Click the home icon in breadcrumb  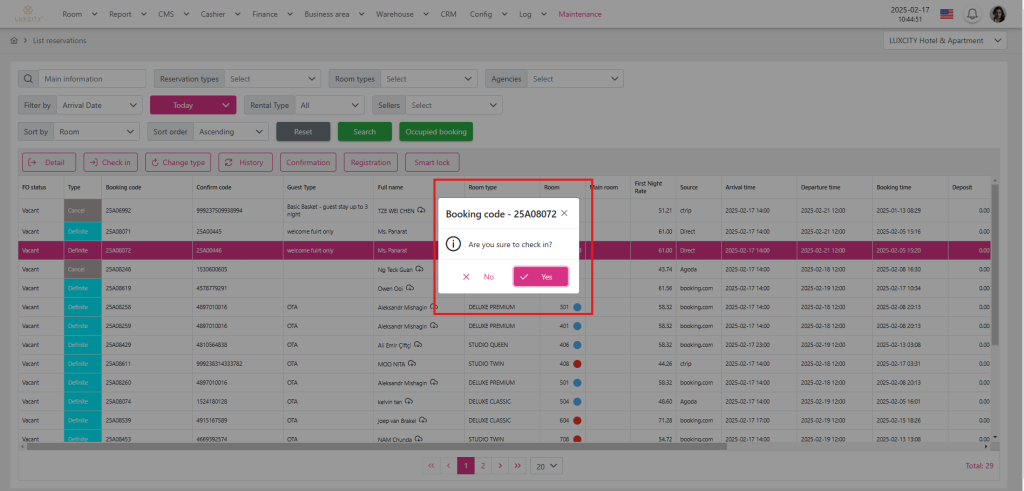pos(14,41)
